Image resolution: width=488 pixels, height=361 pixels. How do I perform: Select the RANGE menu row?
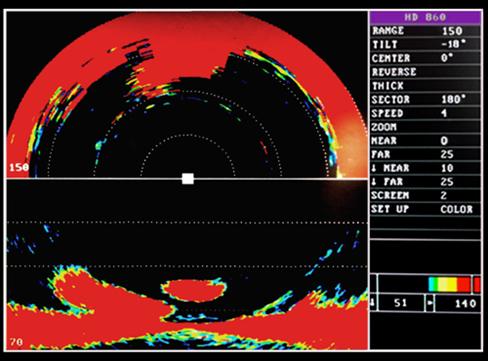426,31
